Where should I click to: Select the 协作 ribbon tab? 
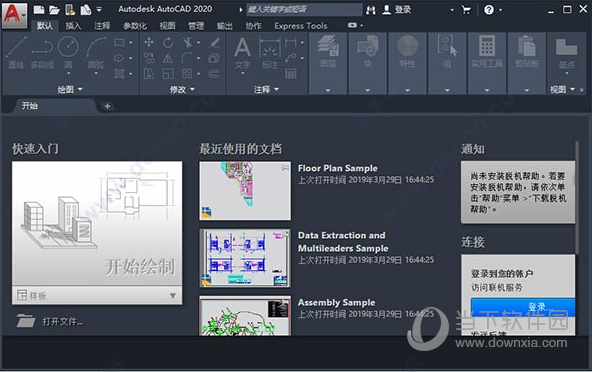[253, 26]
